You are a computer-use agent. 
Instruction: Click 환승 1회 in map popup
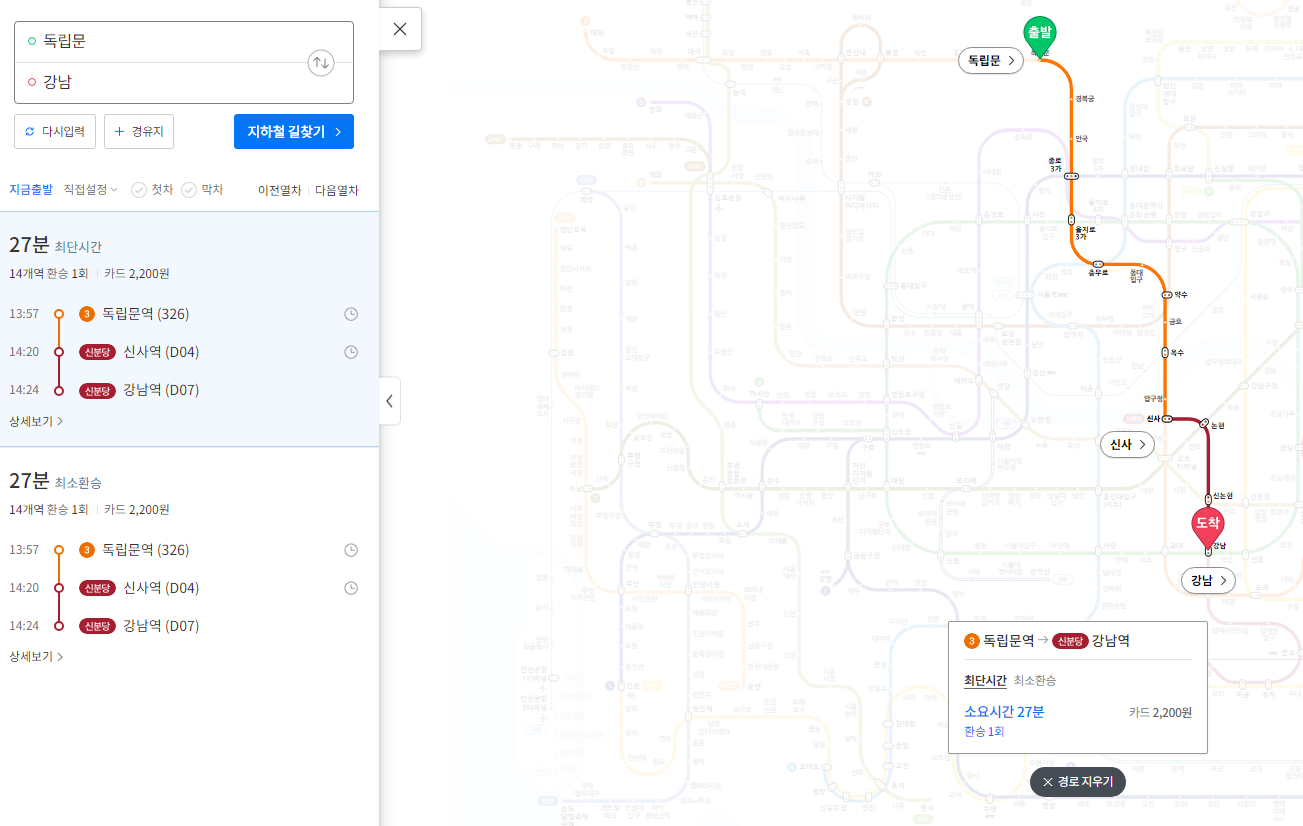(x=984, y=732)
